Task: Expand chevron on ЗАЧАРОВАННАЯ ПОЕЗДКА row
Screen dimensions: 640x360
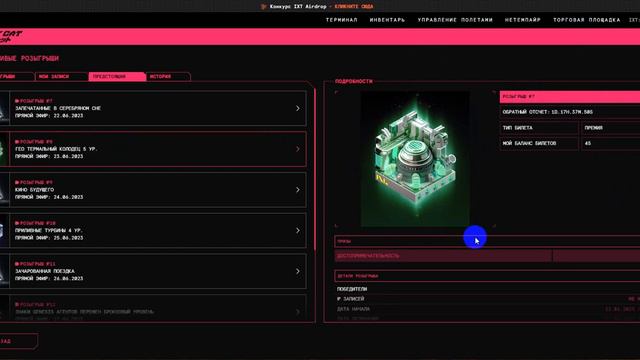Action: [298, 271]
